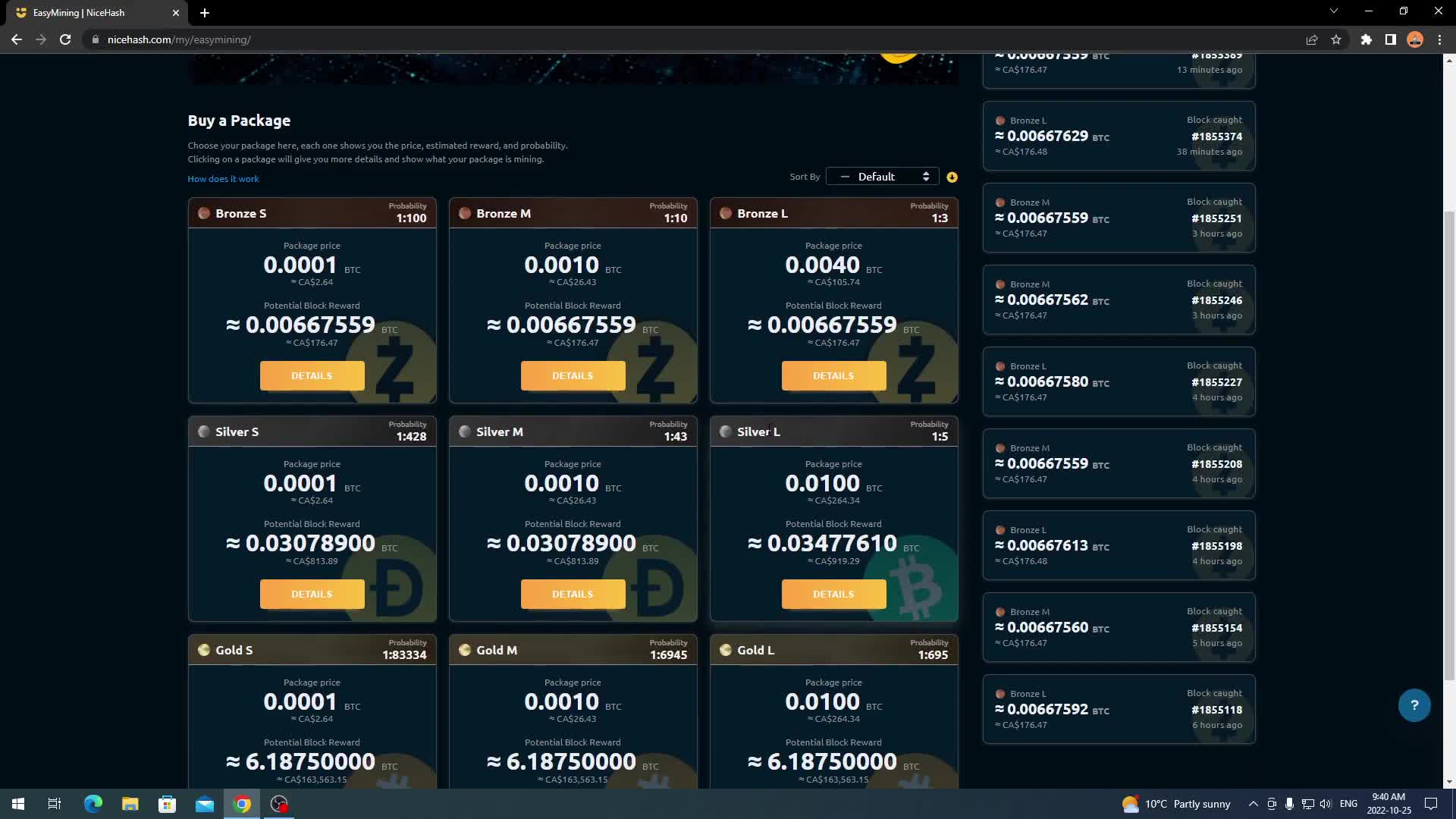
Task: Expand hidden icons in the system tray
Action: tap(1253, 804)
